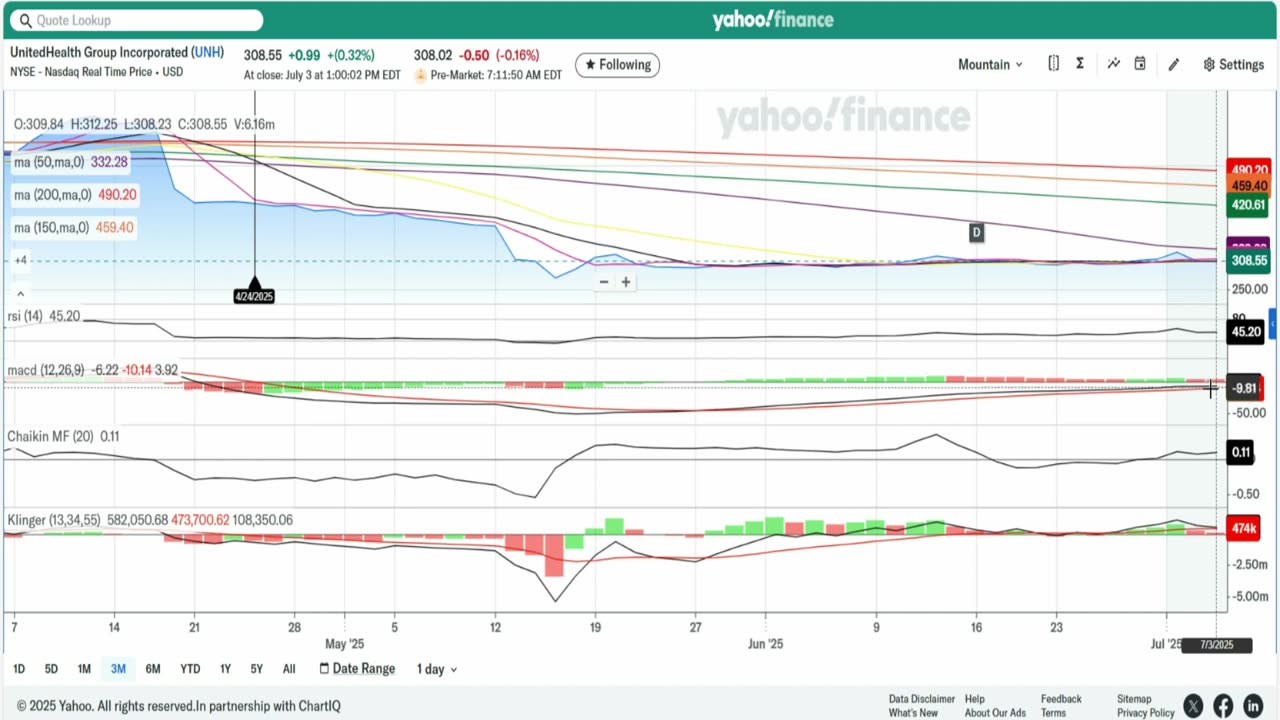Select the All time range
The image size is (1280, 720).
pos(289,669)
